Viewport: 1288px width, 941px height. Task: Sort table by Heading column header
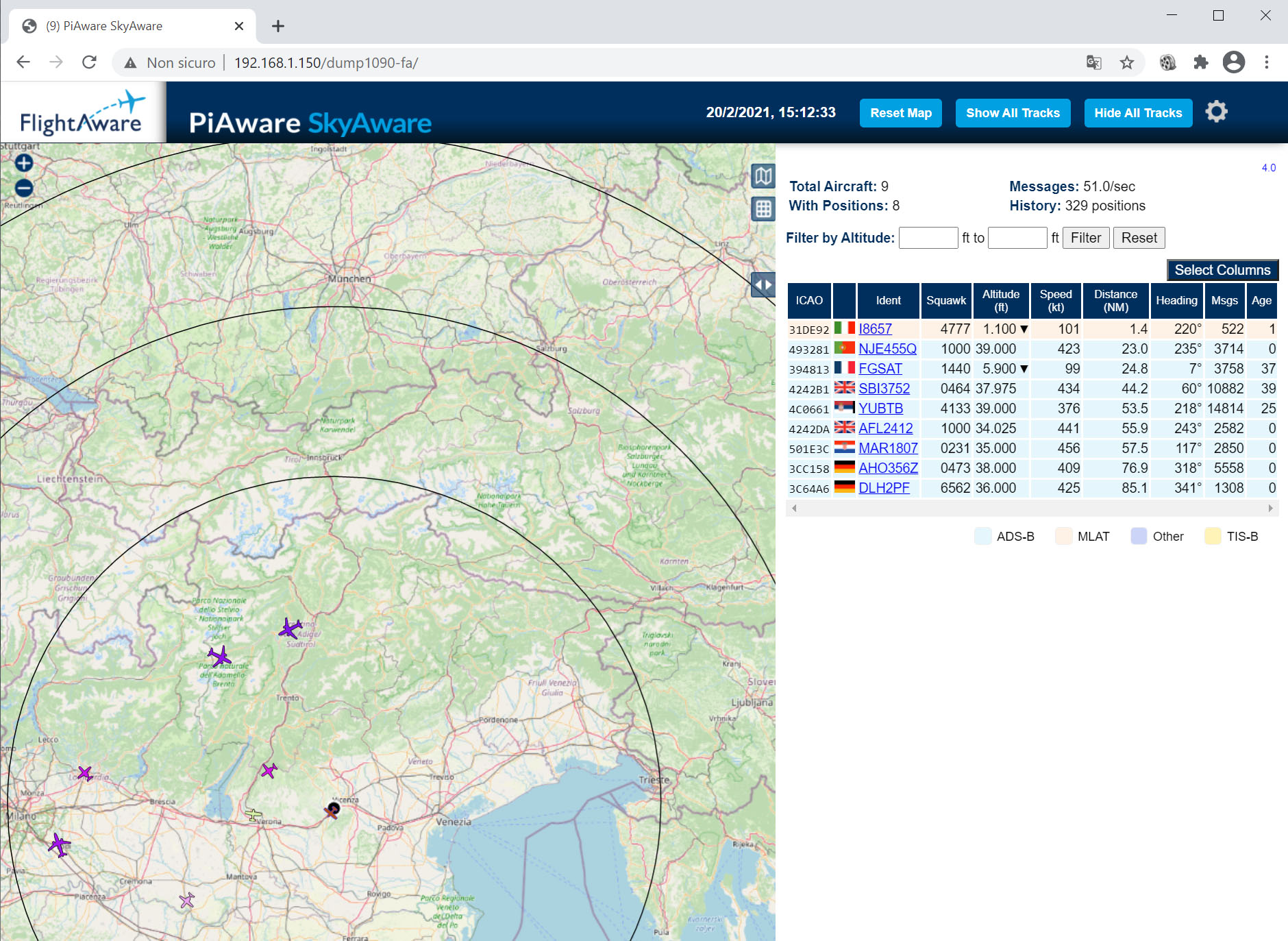pyautogui.click(x=1176, y=300)
